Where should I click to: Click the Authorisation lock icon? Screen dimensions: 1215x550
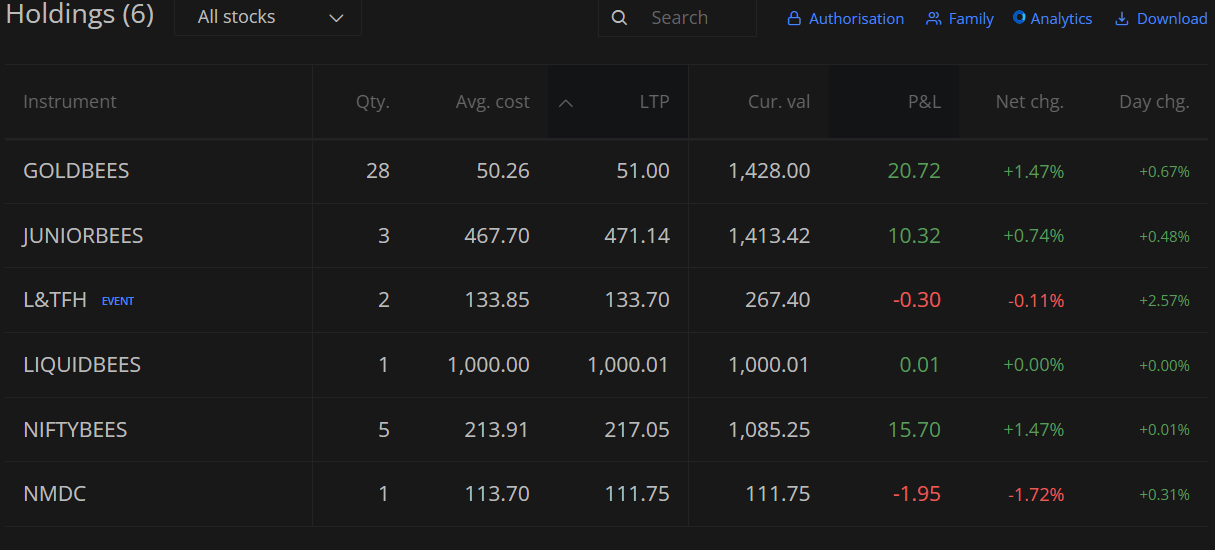(x=794, y=18)
